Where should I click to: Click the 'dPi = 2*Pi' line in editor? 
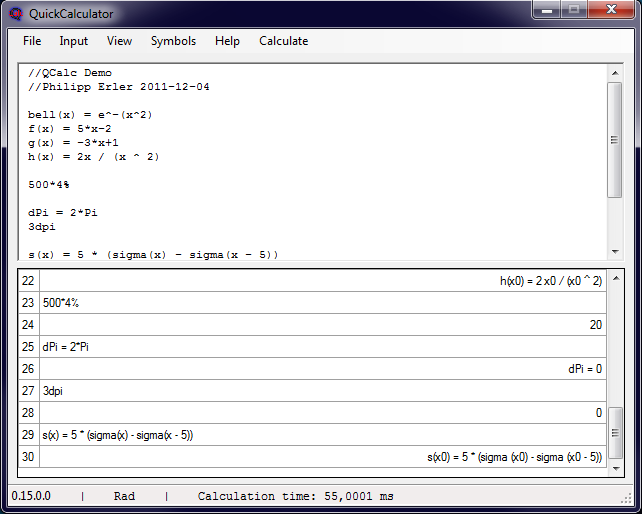point(63,213)
